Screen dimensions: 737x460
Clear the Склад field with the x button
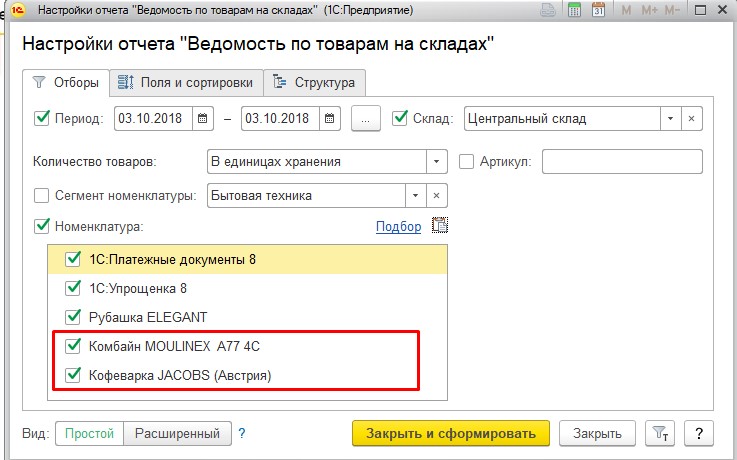[x=691, y=118]
